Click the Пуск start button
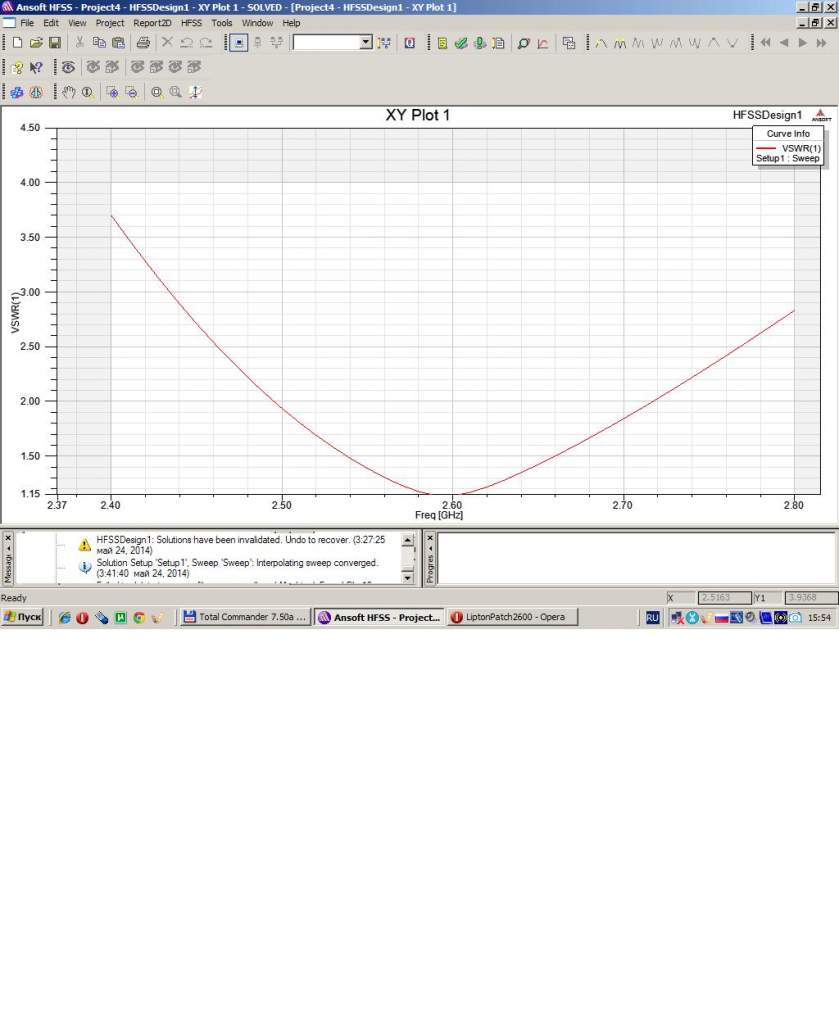This screenshot has height=1024, width=839. (x=23, y=617)
